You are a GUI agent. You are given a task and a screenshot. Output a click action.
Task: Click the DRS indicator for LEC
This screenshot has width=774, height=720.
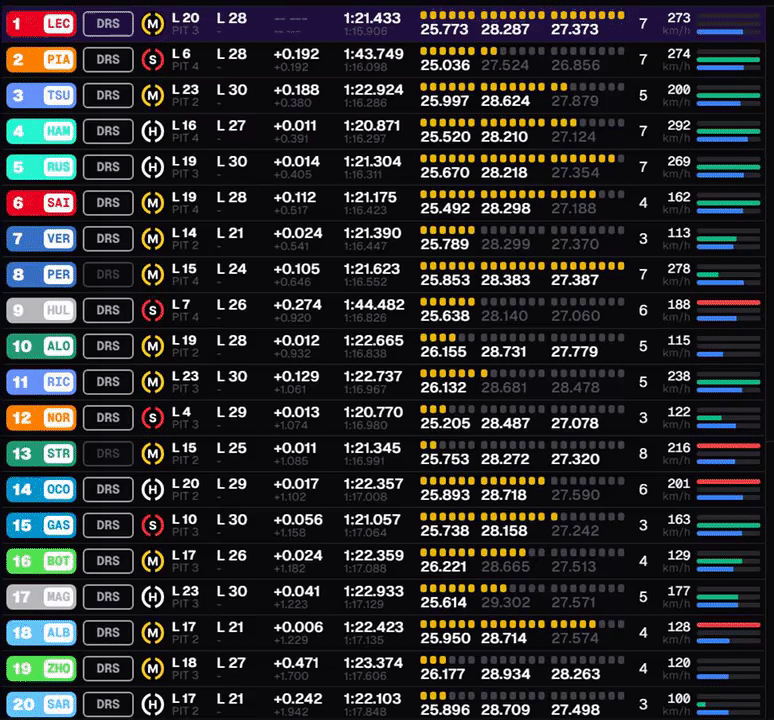coord(108,24)
